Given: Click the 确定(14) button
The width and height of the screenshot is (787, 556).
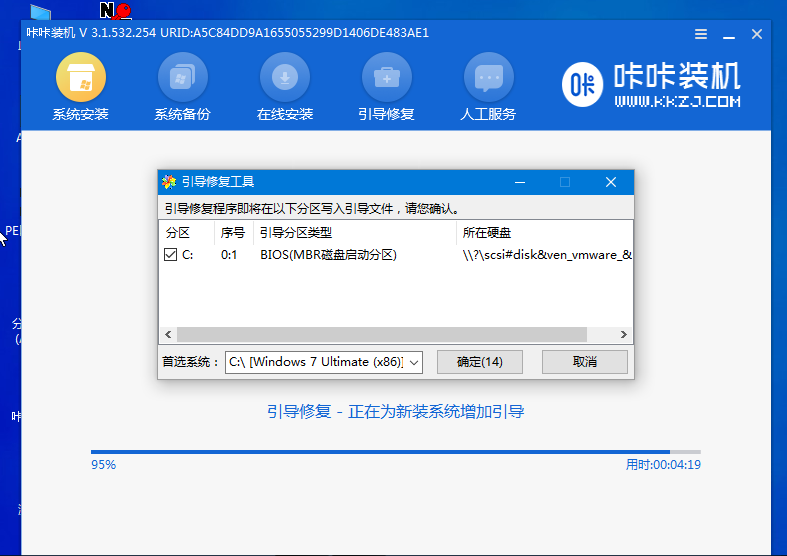Looking at the screenshot, I should (x=479, y=362).
